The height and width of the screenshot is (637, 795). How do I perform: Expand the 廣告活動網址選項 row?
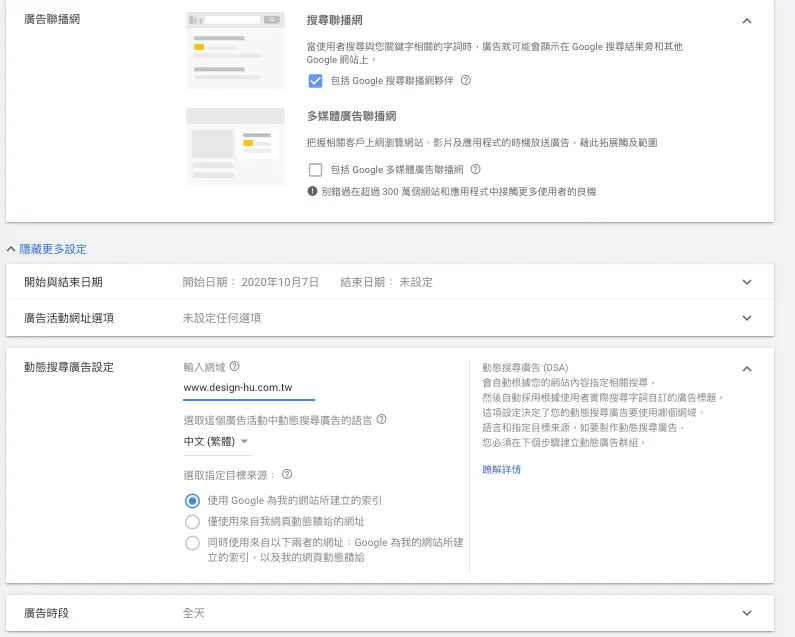click(x=747, y=318)
